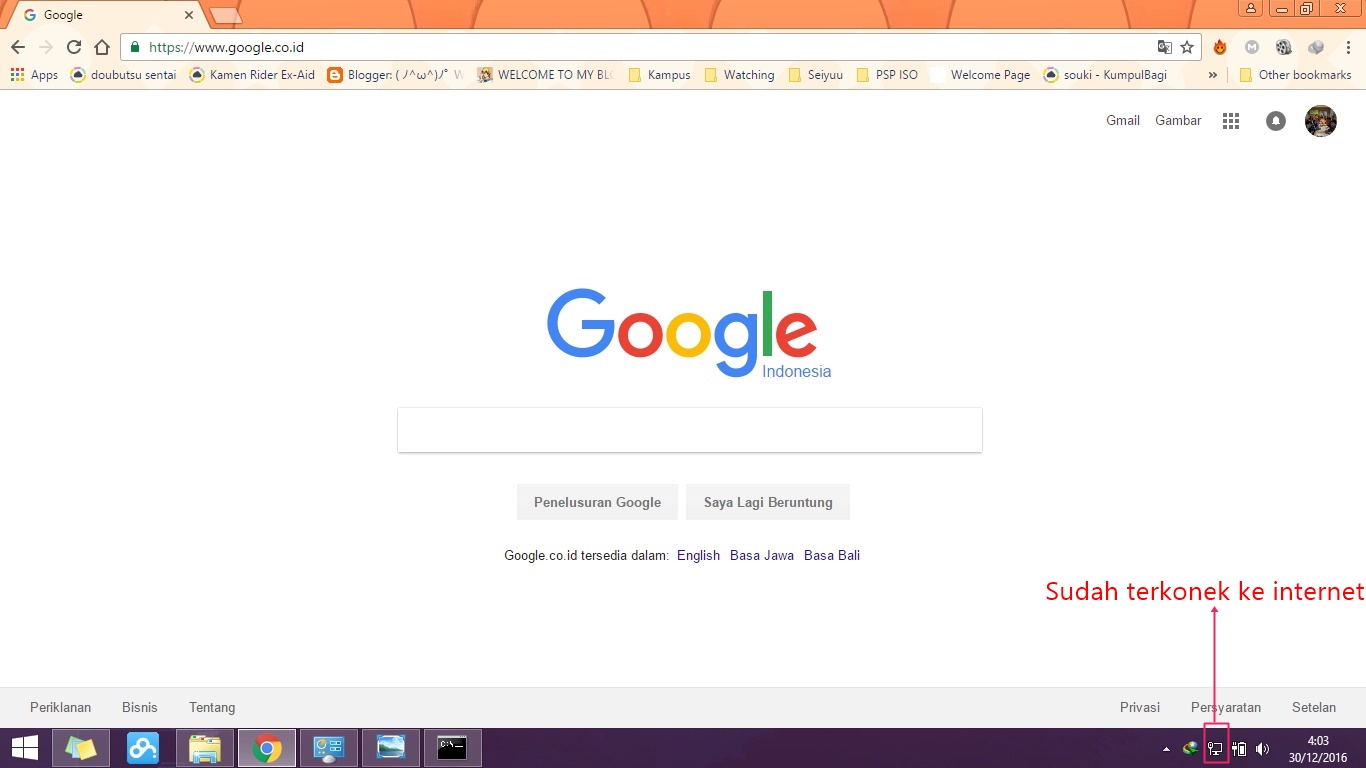Open the Periklanan footer link
Viewport: 1366px width, 768px height.
click(x=60, y=707)
